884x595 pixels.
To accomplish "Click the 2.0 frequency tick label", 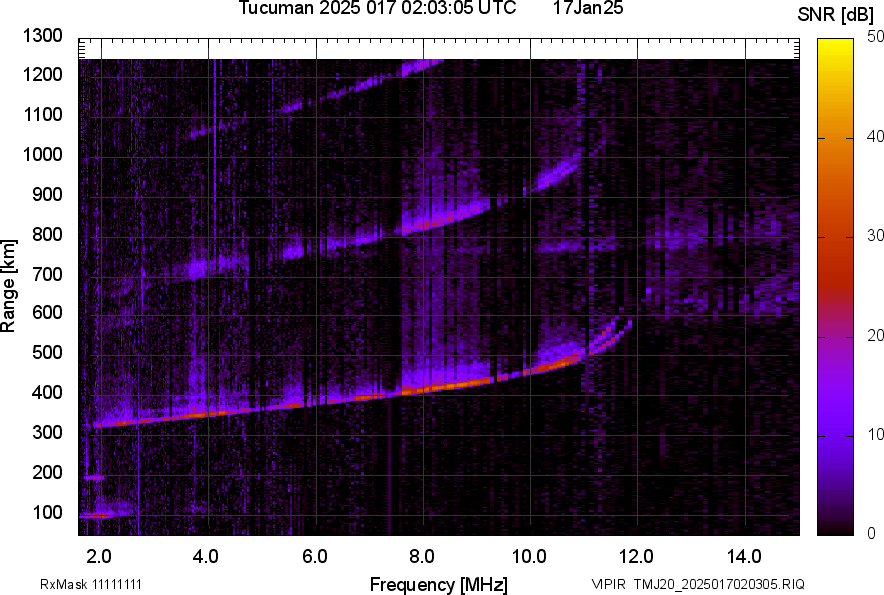I will (99, 556).
